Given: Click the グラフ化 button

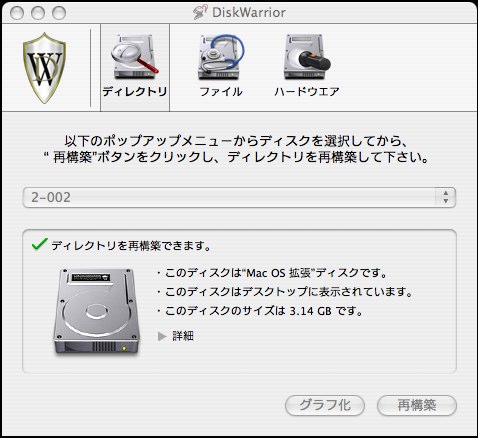Looking at the screenshot, I should tap(325, 405).
